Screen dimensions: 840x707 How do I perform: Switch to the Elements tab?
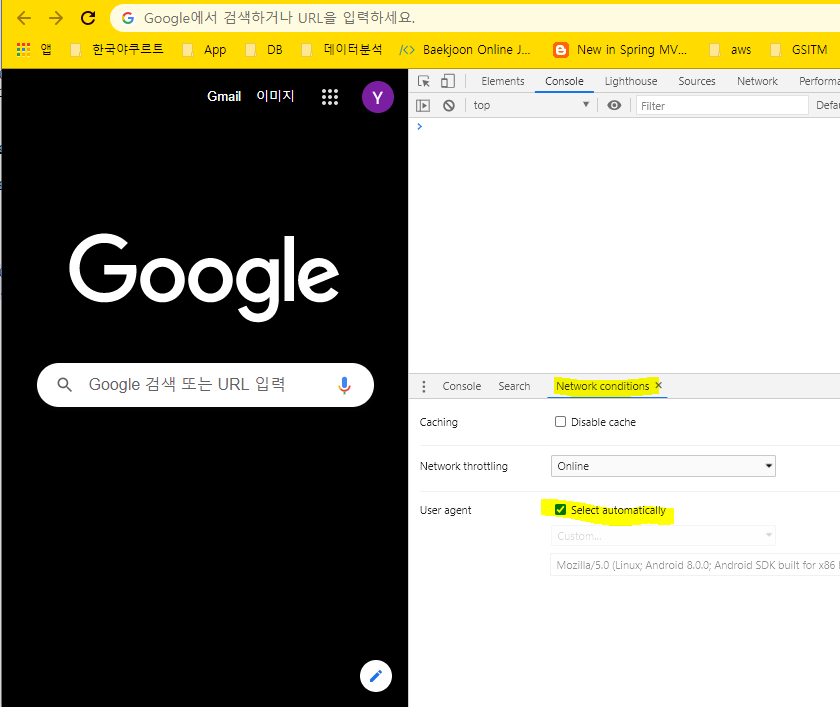click(502, 81)
